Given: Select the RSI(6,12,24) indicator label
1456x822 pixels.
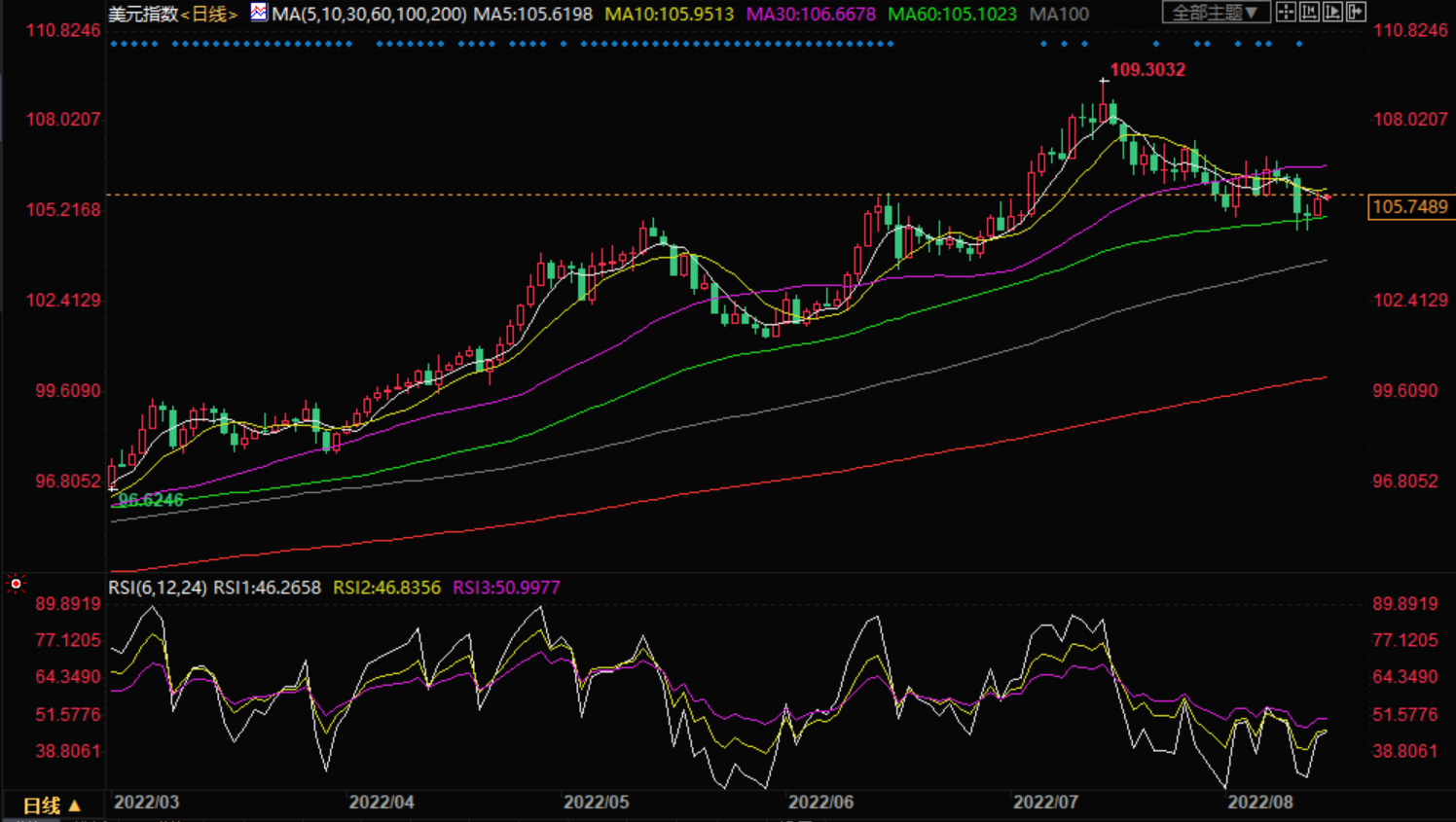Looking at the screenshot, I should 157,588.
